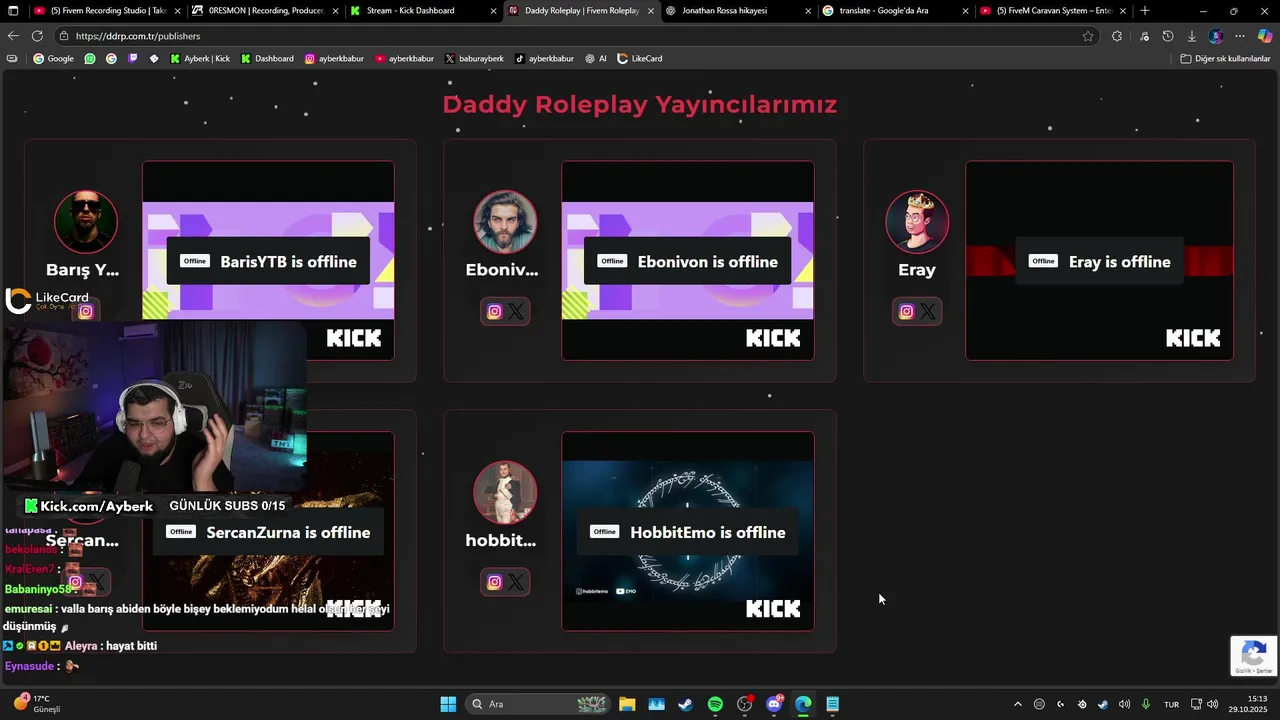The width and height of the screenshot is (1280, 720).
Task: Click BarisYTB offline stream thumbnail
Action: click(x=268, y=261)
